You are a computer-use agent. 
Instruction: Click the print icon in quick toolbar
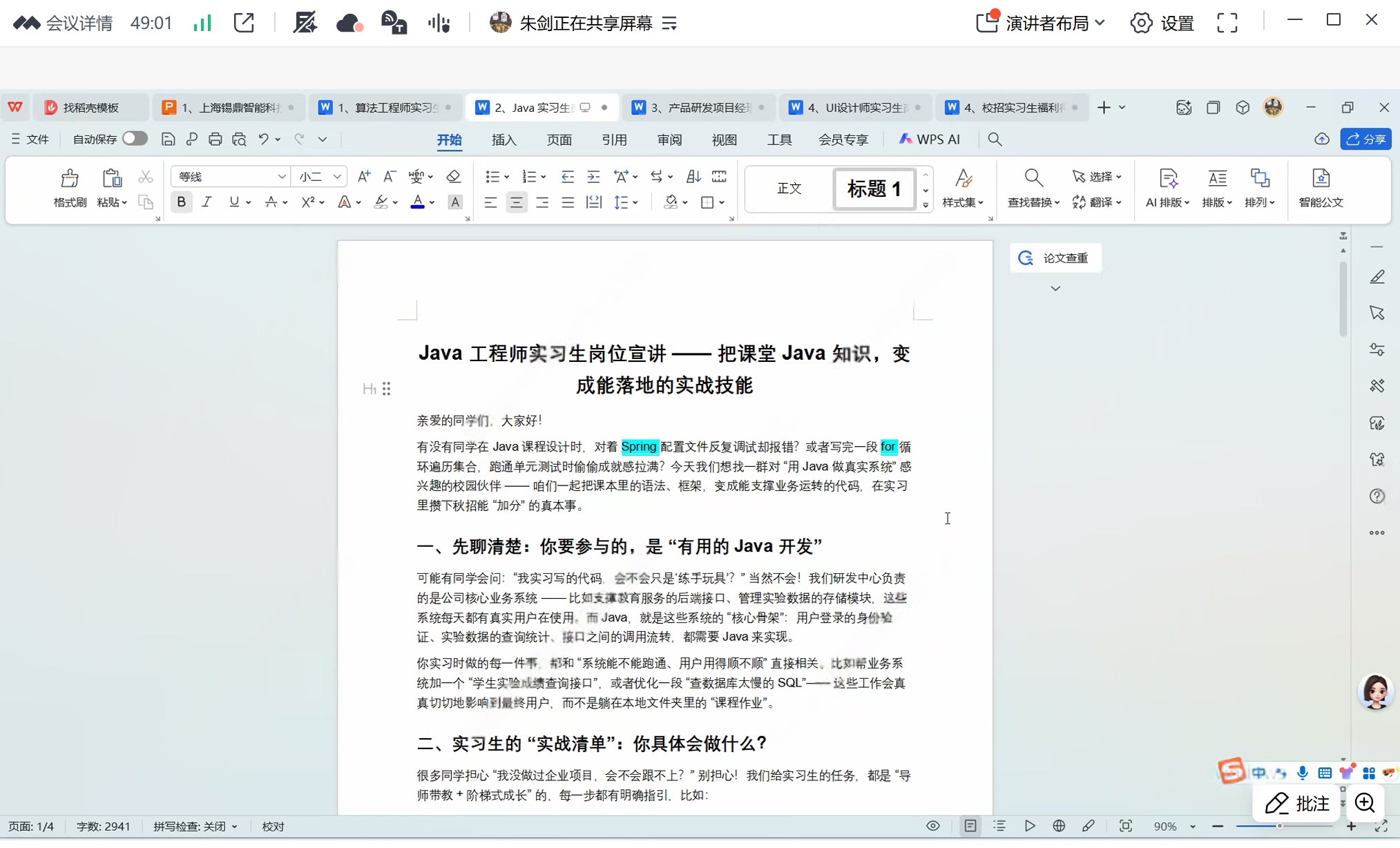[215, 139]
